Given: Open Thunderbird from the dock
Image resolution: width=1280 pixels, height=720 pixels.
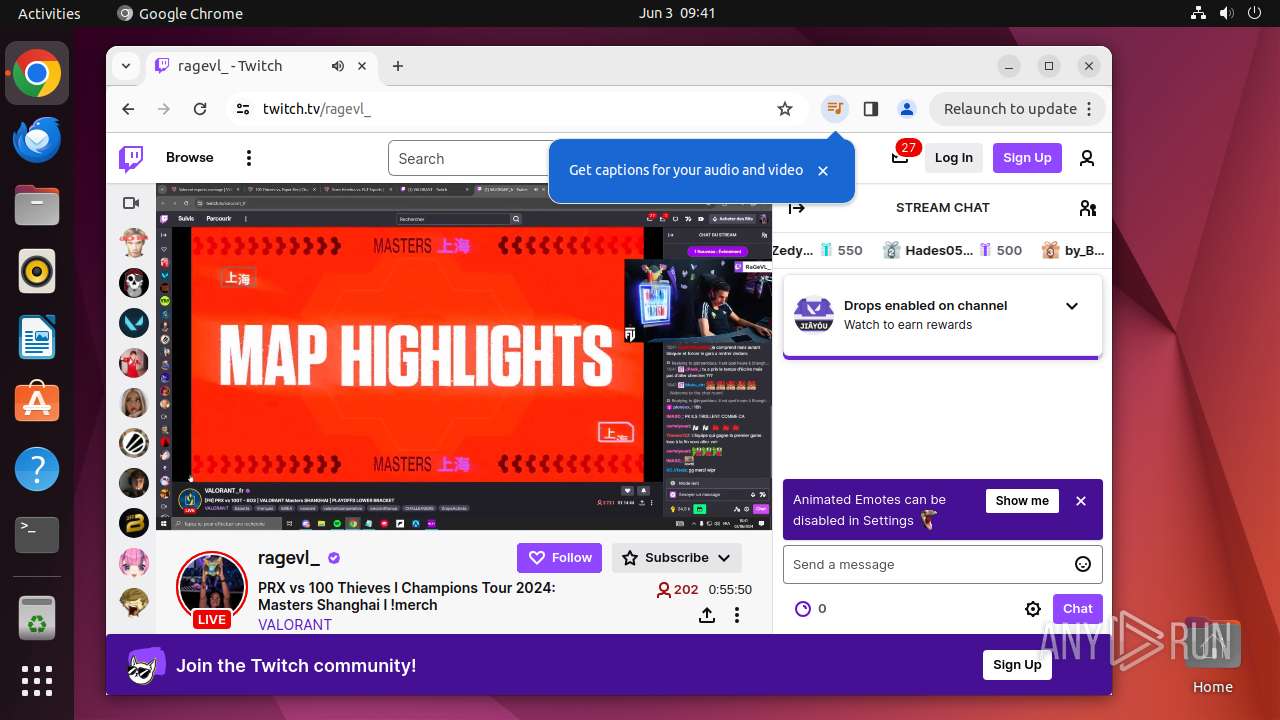Looking at the screenshot, I should 37,139.
